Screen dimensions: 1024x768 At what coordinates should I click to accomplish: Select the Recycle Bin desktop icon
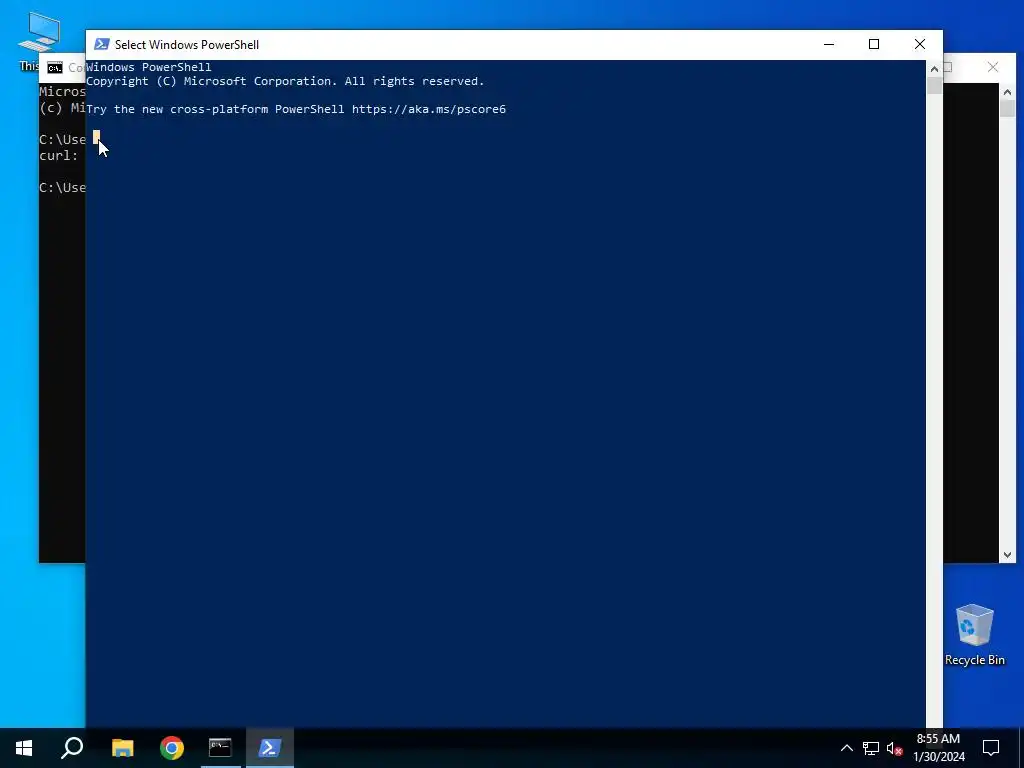pyautogui.click(x=974, y=634)
